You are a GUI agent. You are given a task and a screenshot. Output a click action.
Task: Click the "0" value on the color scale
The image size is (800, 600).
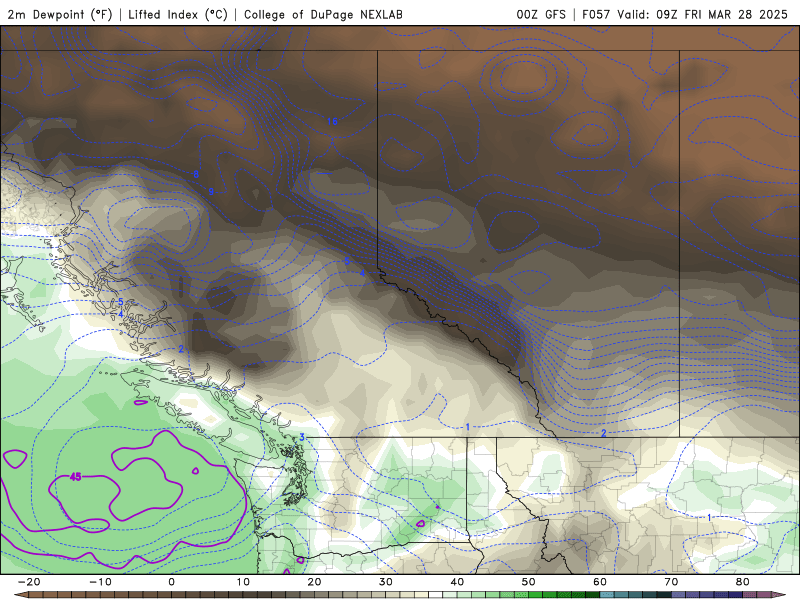tap(171, 582)
